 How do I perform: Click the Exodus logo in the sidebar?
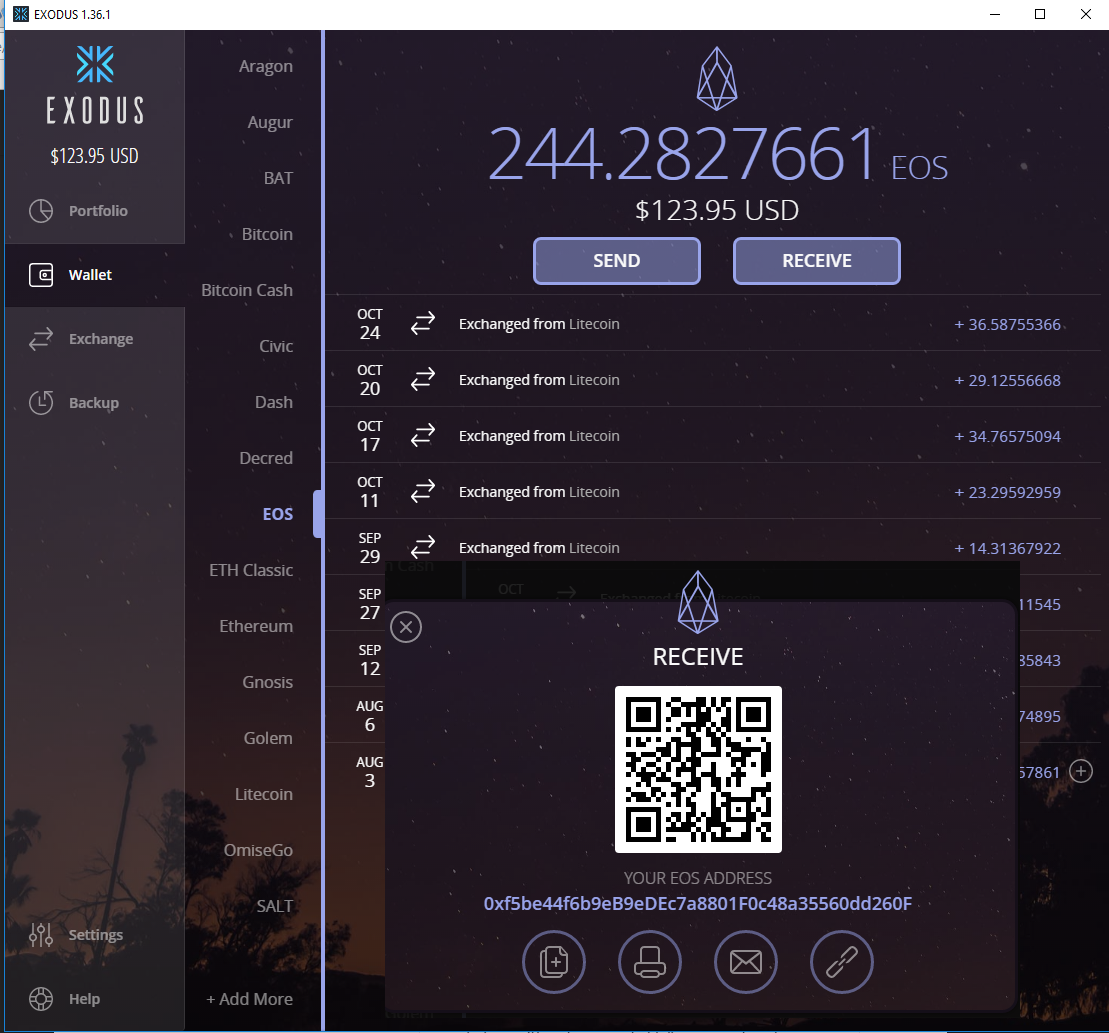point(95,85)
